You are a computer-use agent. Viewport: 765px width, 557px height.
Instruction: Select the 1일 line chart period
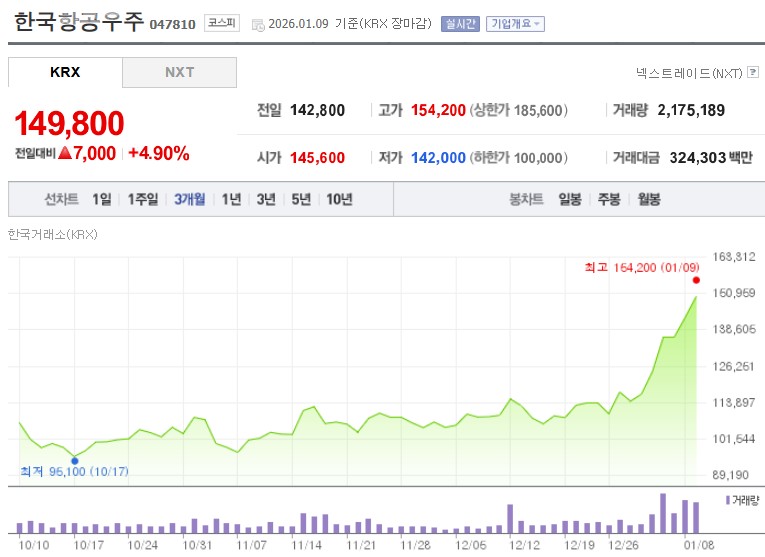pyautogui.click(x=101, y=199)
